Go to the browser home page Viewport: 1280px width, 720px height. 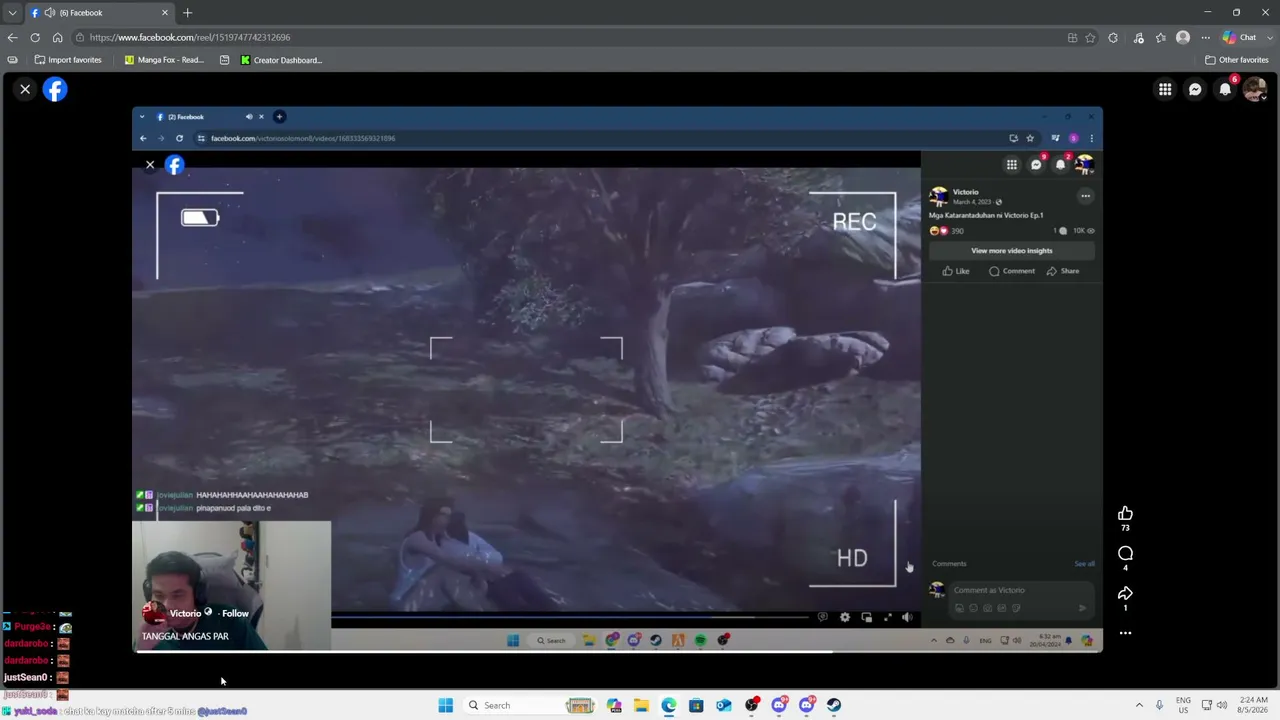57,38
